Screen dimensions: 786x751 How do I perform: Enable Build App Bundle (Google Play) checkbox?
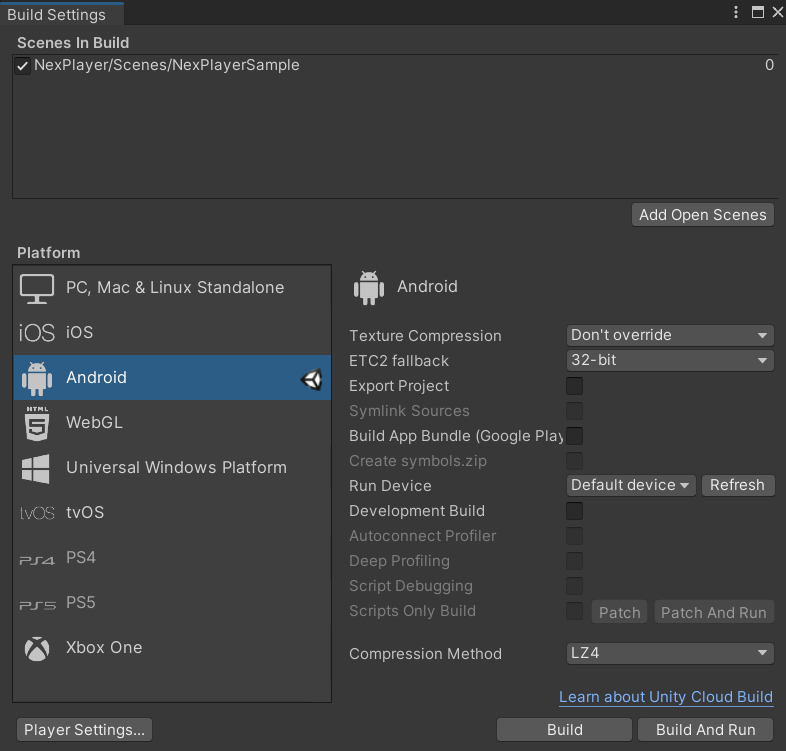pos(574,436)
